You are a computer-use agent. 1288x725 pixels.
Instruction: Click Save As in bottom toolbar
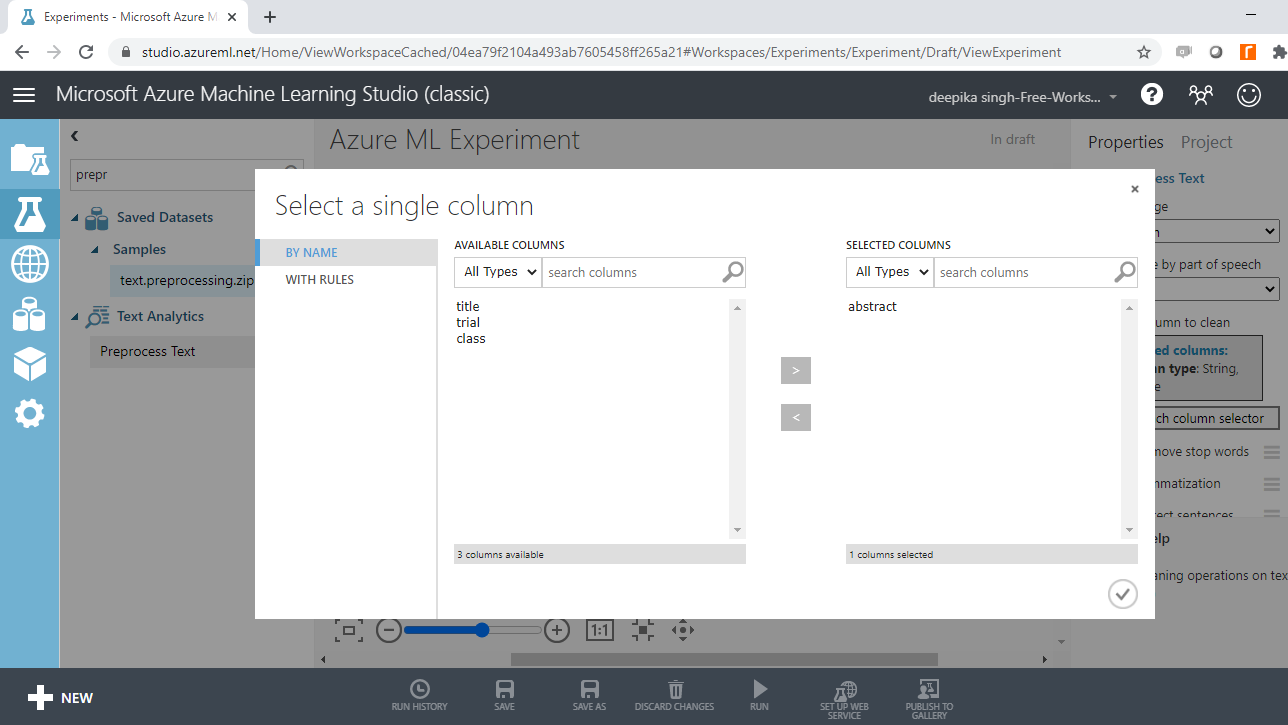click(x=590, y=695)
